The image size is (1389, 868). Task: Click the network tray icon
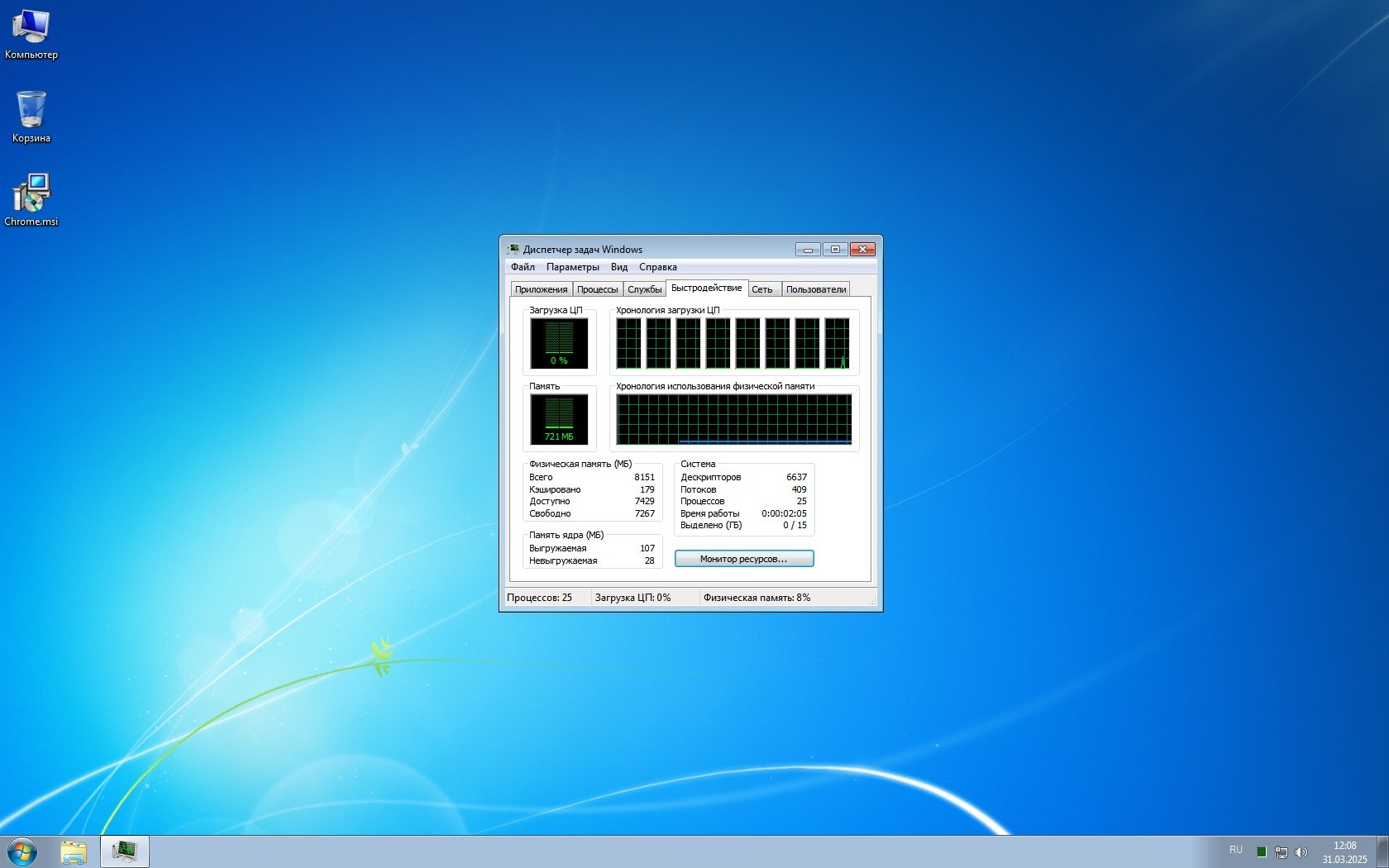pyautogui.click(x=1281, y=851)
